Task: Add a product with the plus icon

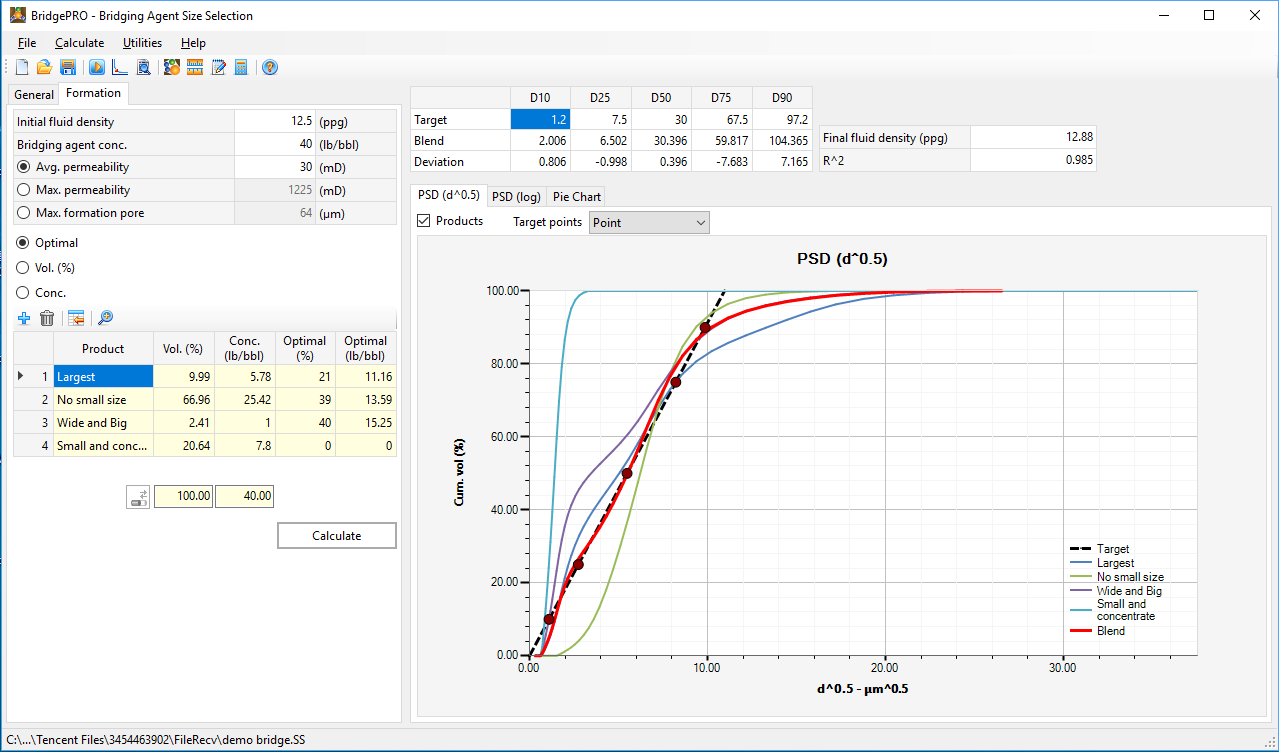Action: pos(24,318)
